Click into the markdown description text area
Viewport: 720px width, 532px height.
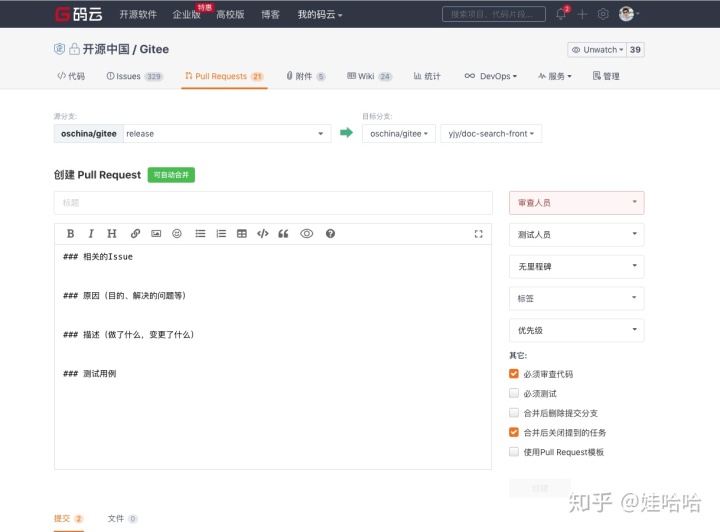click(x=273, y=357)
